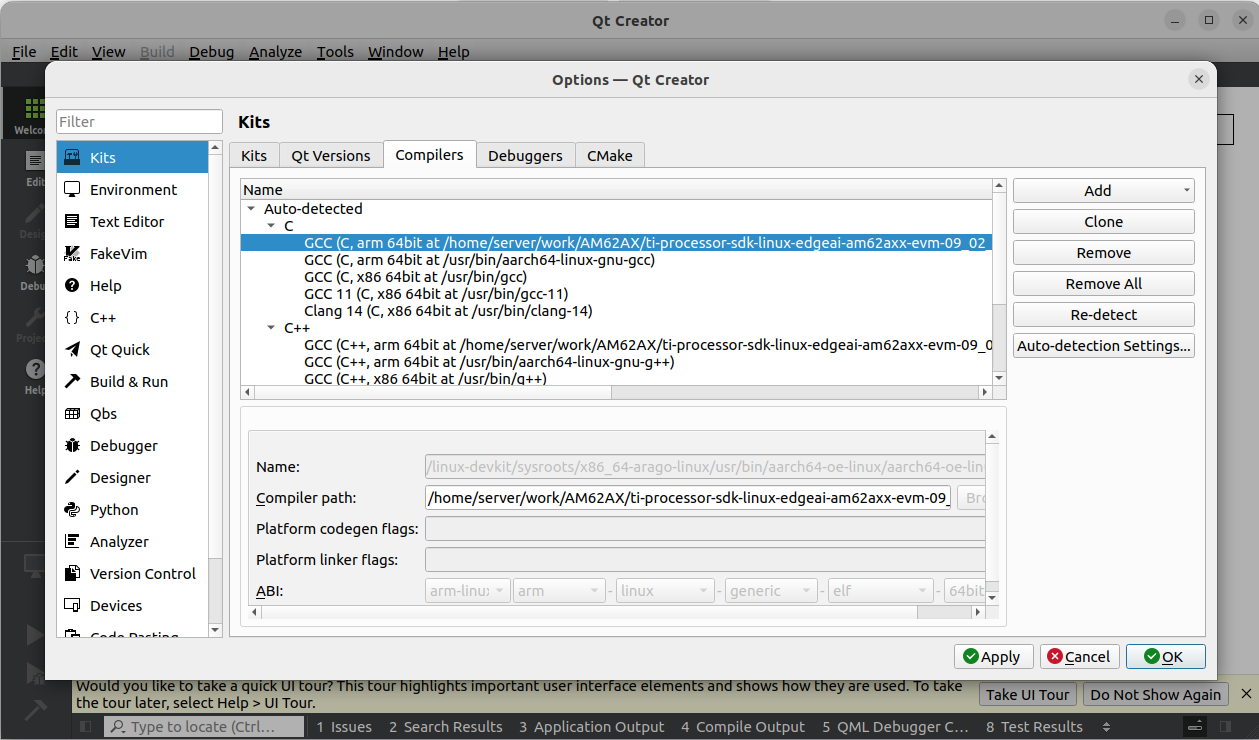Open the Help category icon in options list
Viewport: 1259px width, 740px height.
click(72, 286)
